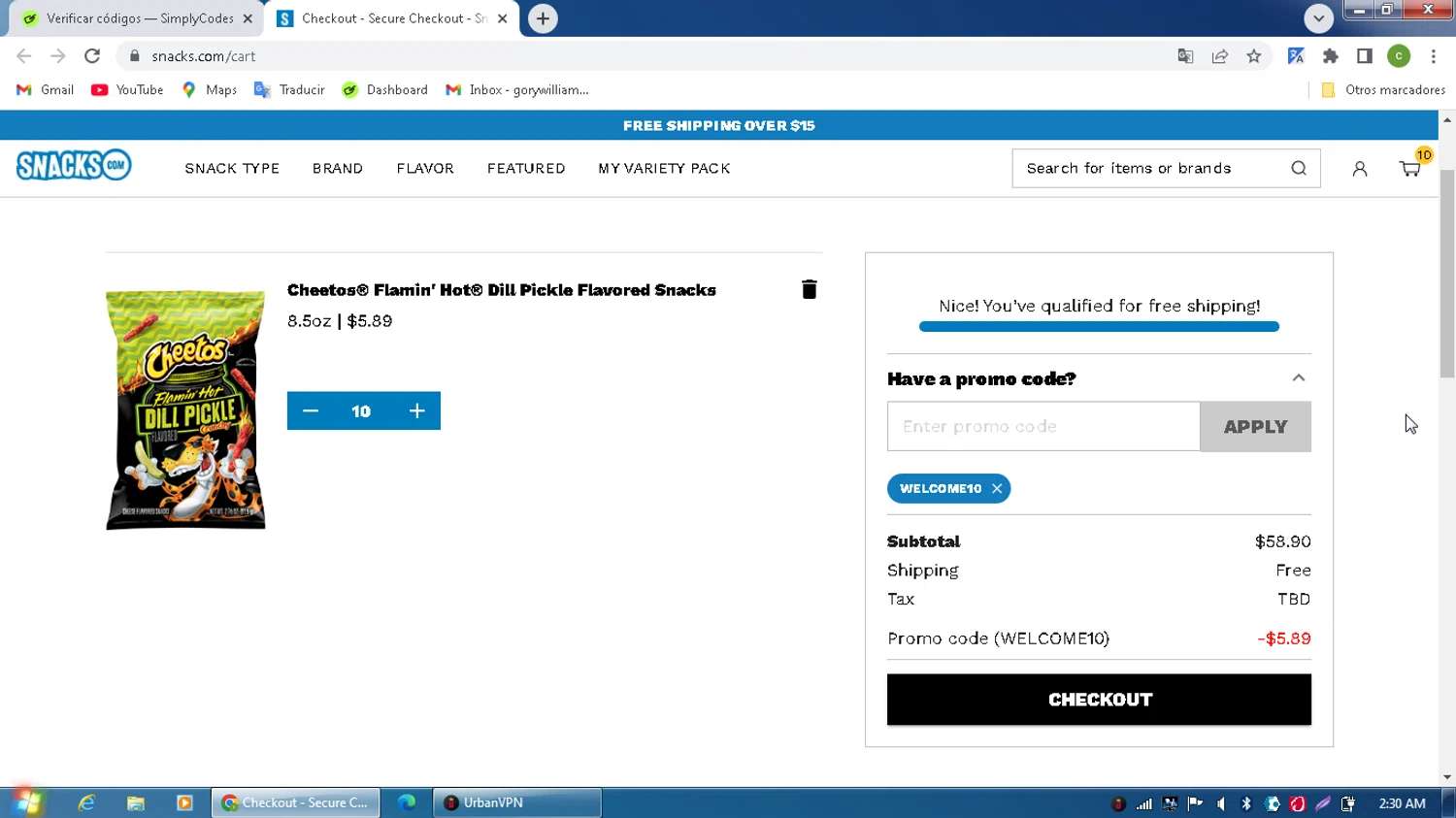Open the SNACK TYPE menu

(x=232, y=169)
